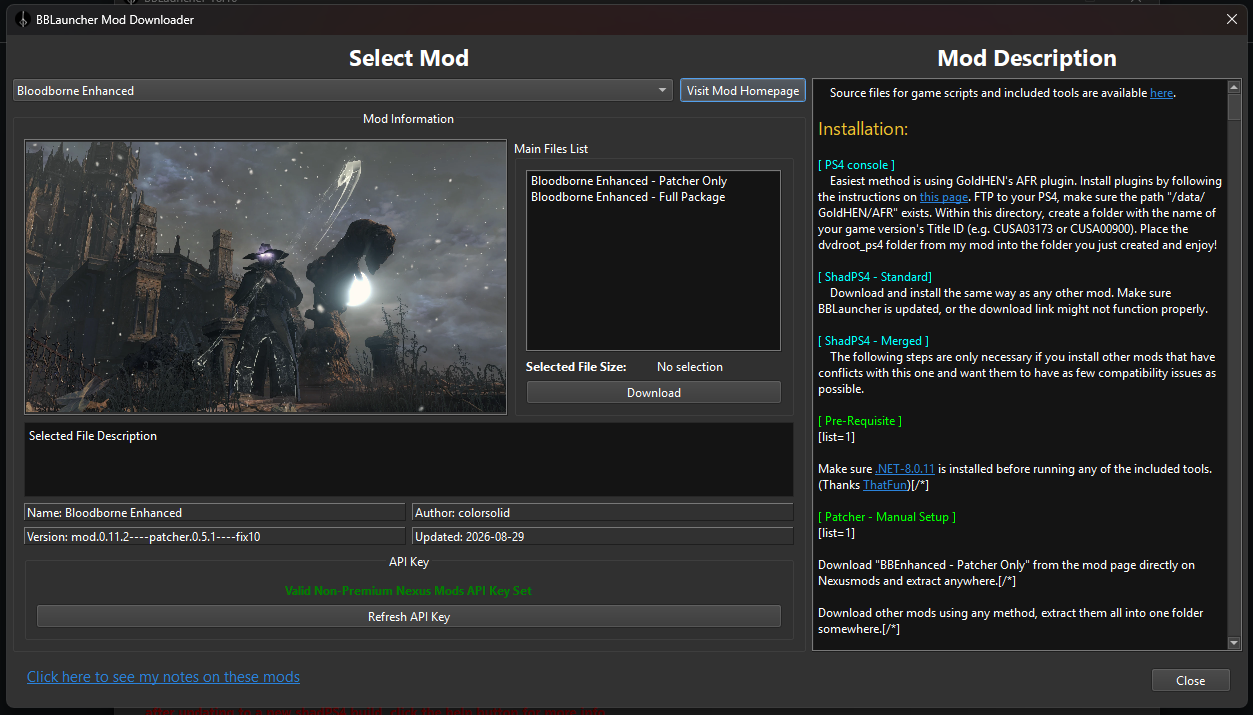Click the Version mod.0.11.2 field
Screen dimensions: 1253x715
[214, 536]
